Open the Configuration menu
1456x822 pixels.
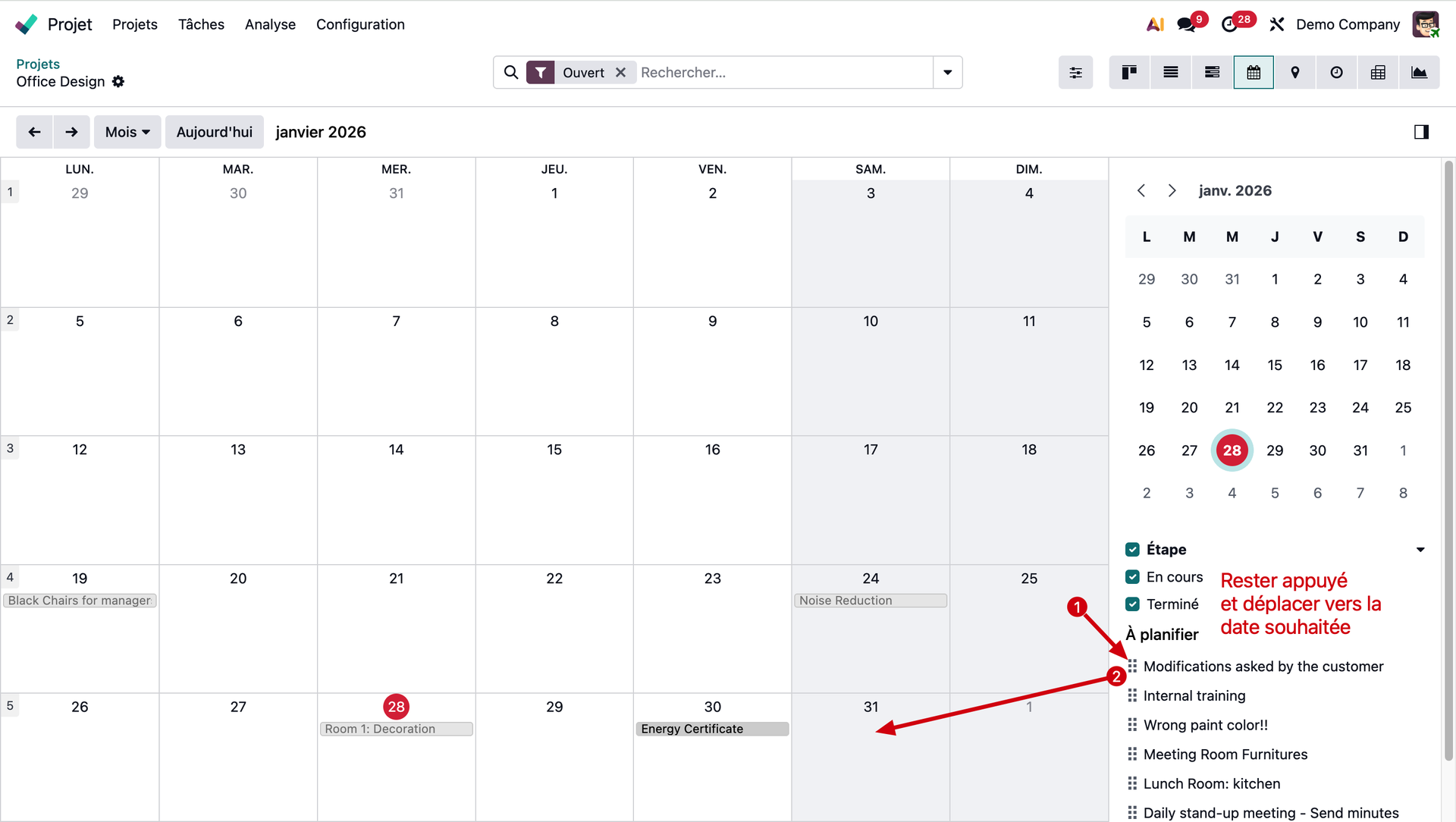[360, 24]
